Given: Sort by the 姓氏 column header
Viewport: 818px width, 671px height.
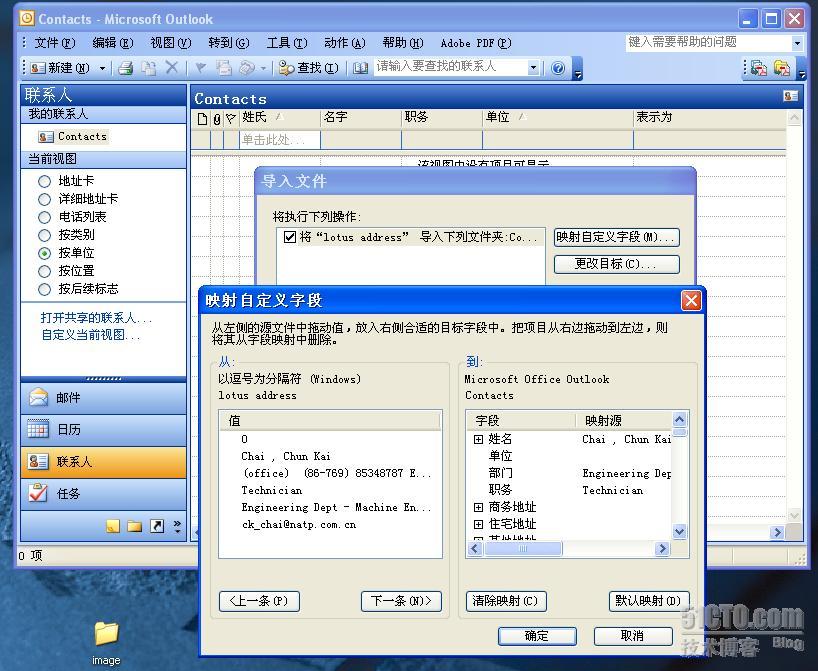Looking at the screenshot, I should click(x=280, y=117).
